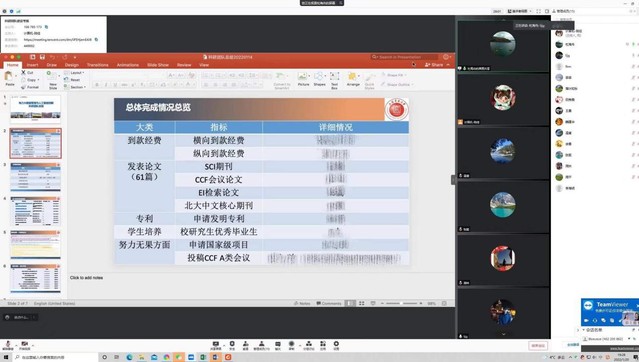Viewport: 639px width, 362px height.
Task: Click the meeting settings gear icon
Action: pos(336,344)
